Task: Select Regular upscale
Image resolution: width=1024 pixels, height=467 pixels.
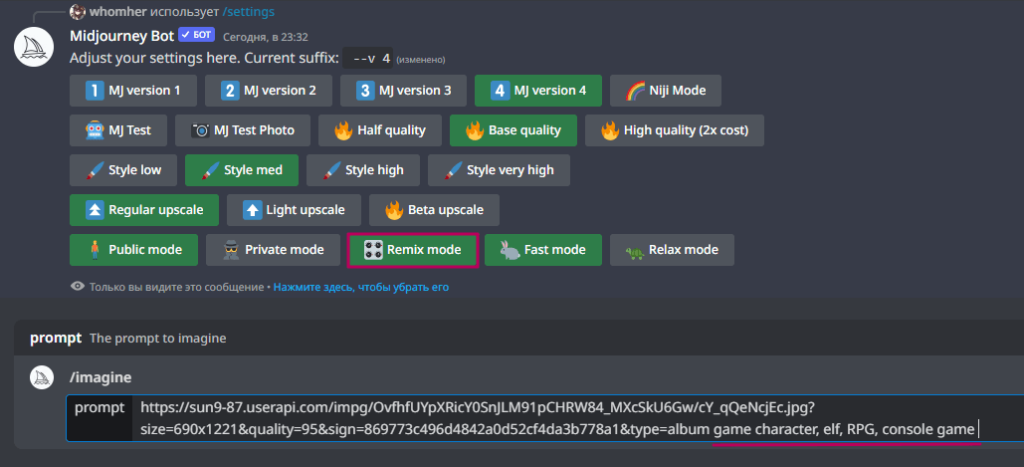Action: click(x=144, y=210)
